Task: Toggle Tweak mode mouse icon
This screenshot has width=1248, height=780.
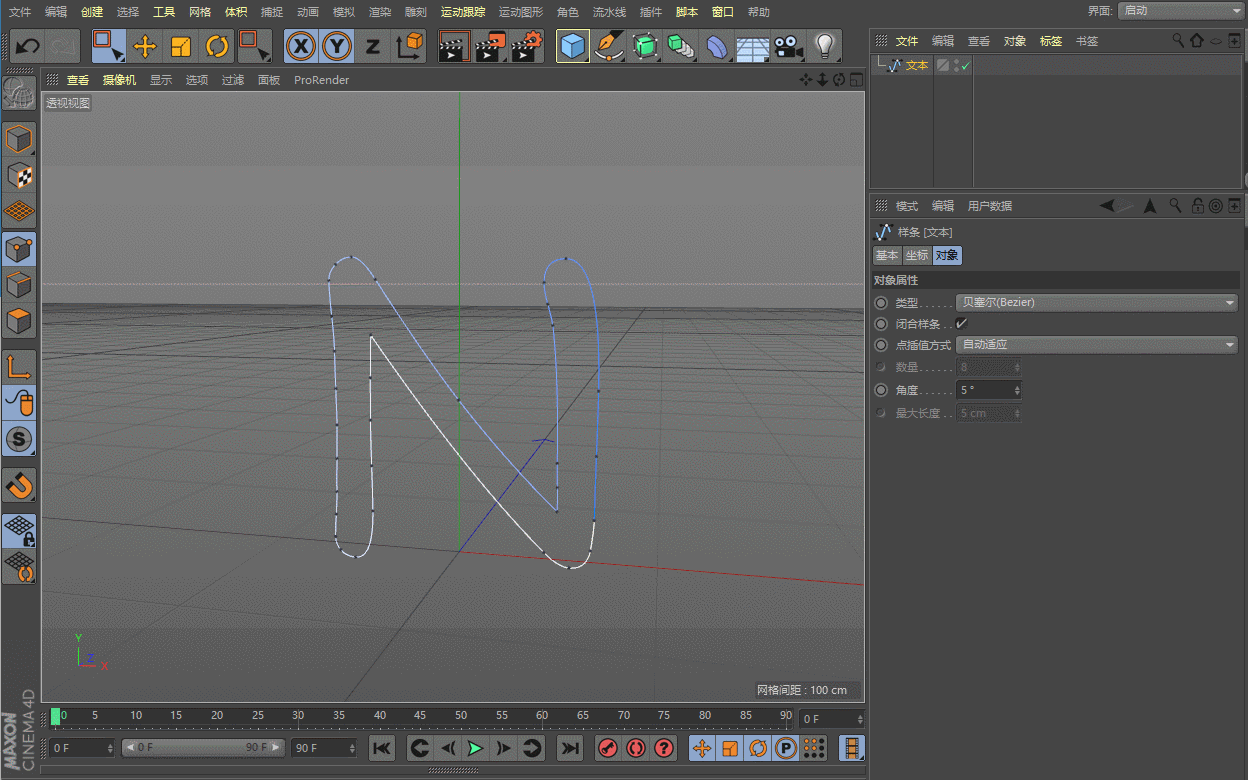Action: click(19, 403)
